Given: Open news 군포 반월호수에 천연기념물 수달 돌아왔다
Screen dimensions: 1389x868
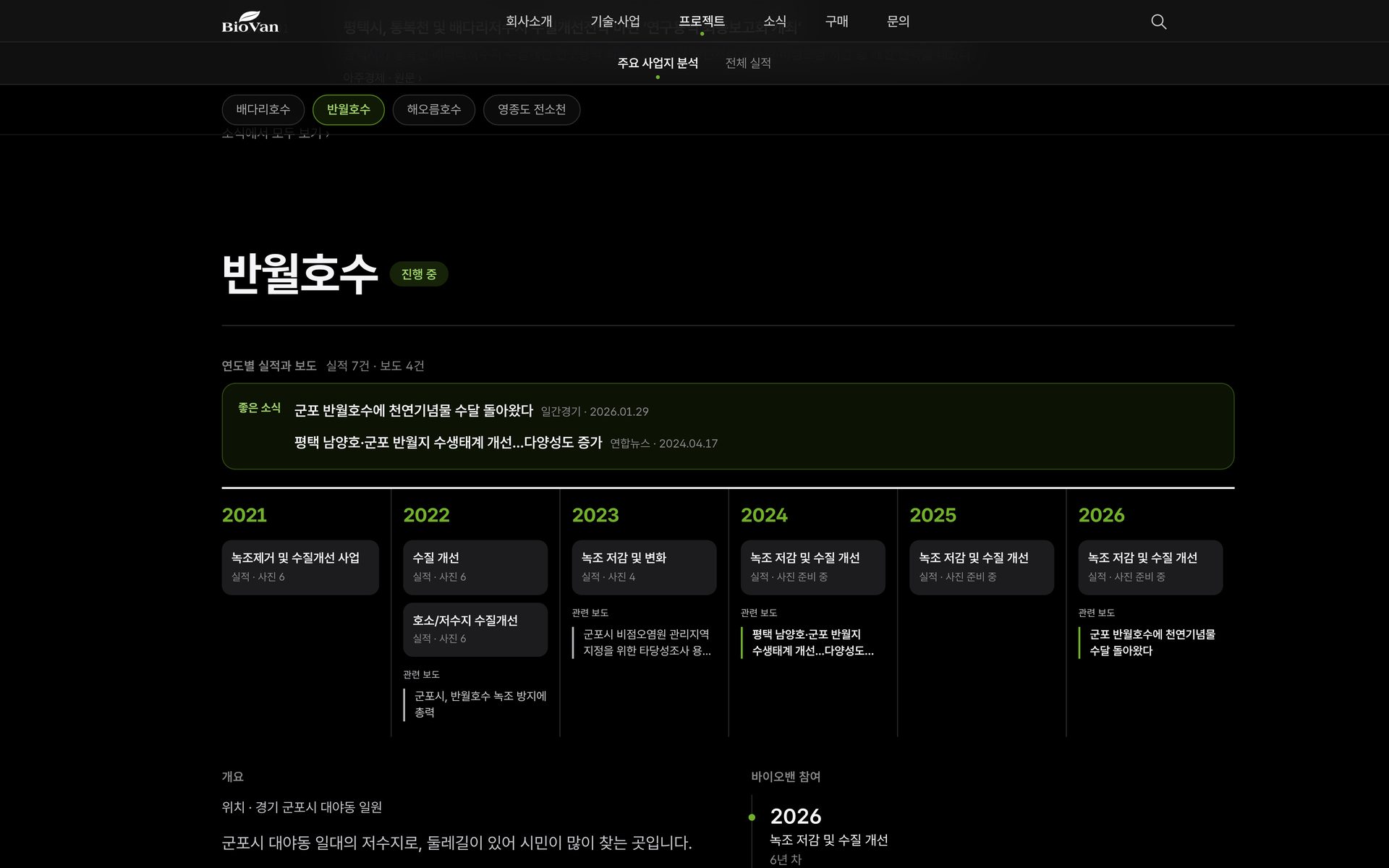Looking at the screenshot, I should 413,411.
